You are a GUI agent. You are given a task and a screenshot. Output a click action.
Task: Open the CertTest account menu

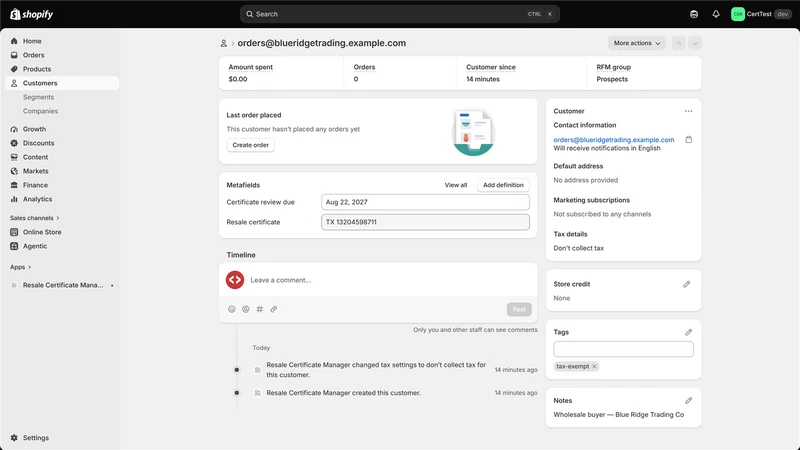click(761, 14)
